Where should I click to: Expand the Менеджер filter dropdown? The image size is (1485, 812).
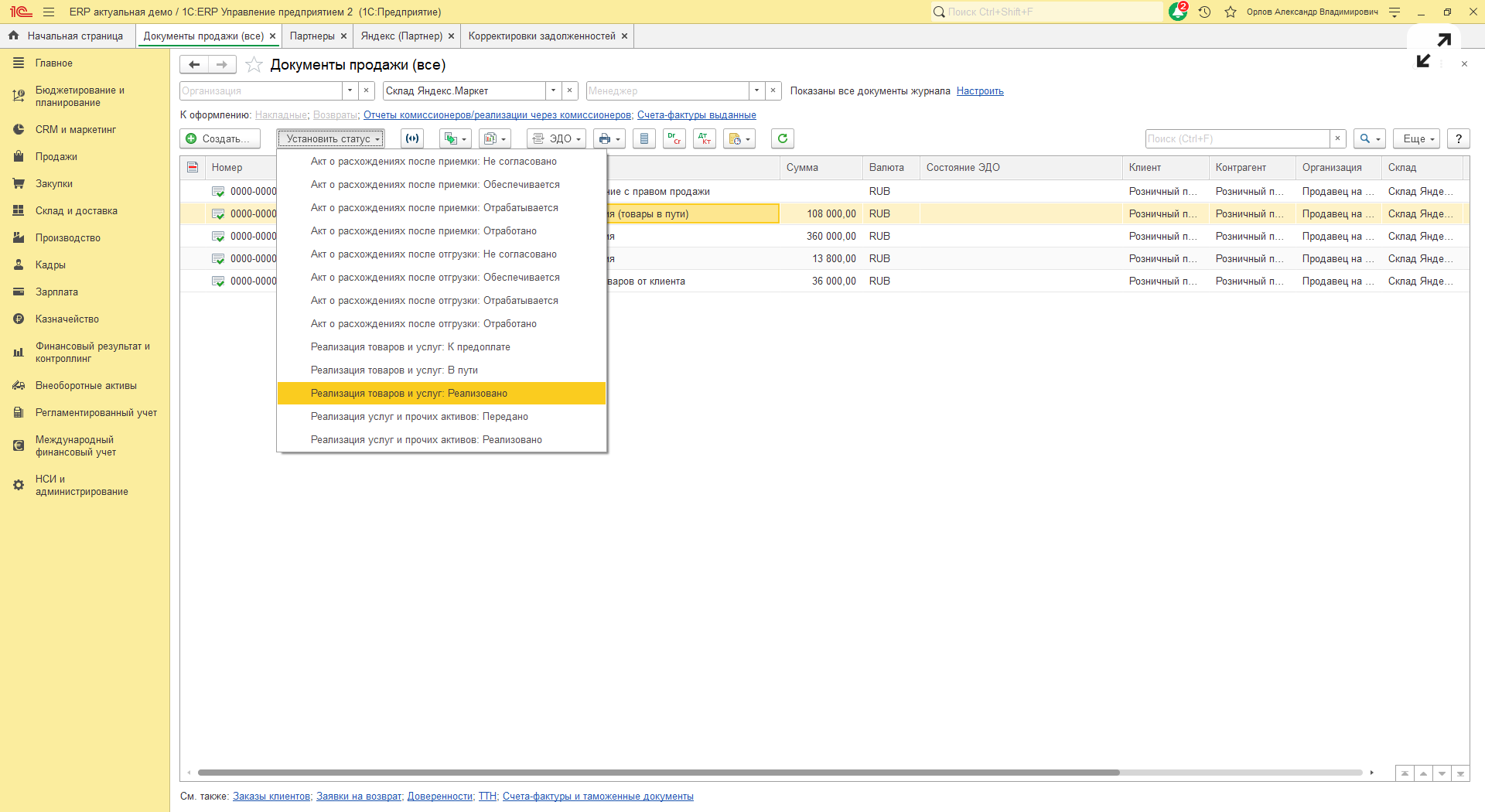coord(756,91)
